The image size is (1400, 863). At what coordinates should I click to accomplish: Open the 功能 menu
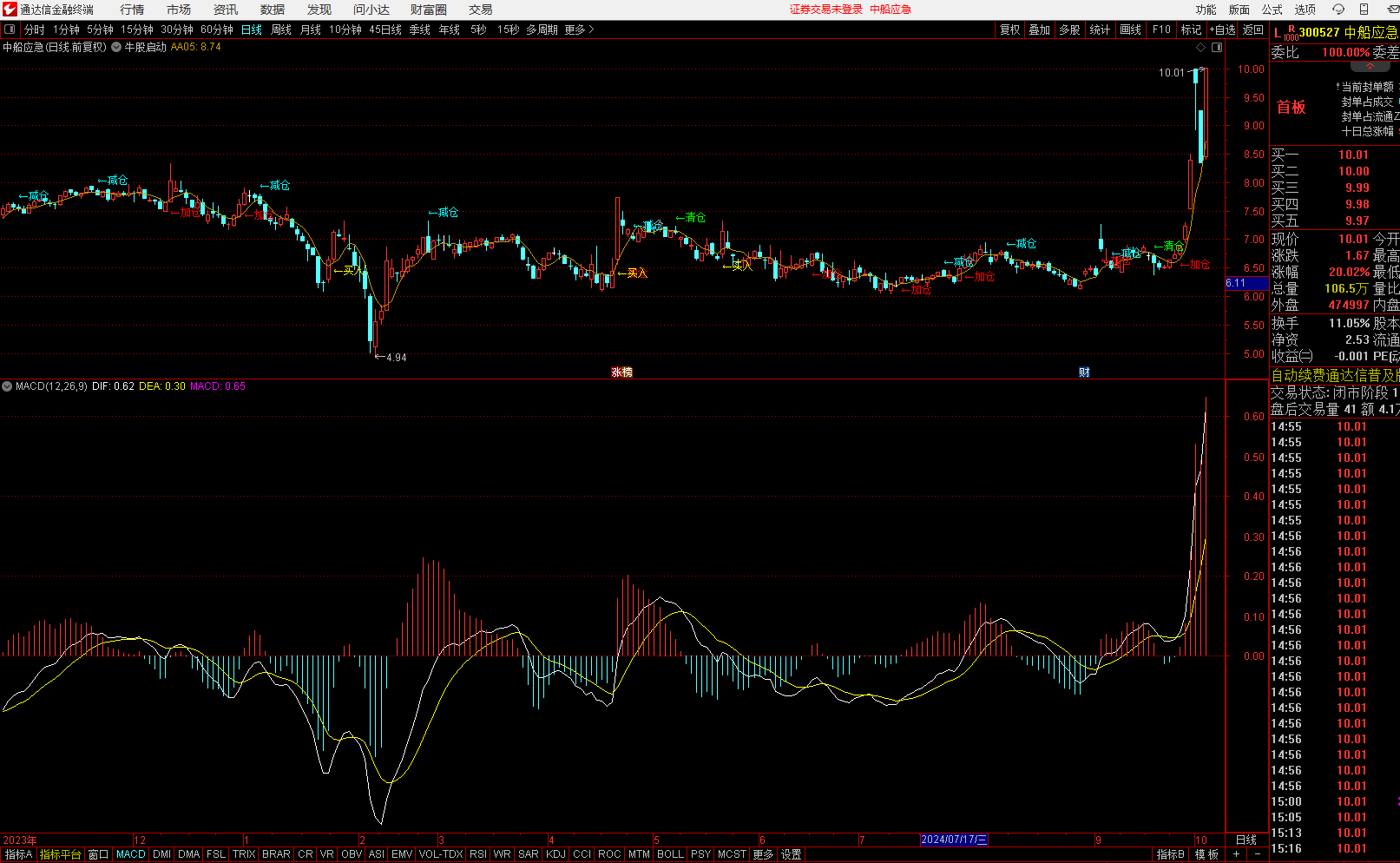point(1206,10)
